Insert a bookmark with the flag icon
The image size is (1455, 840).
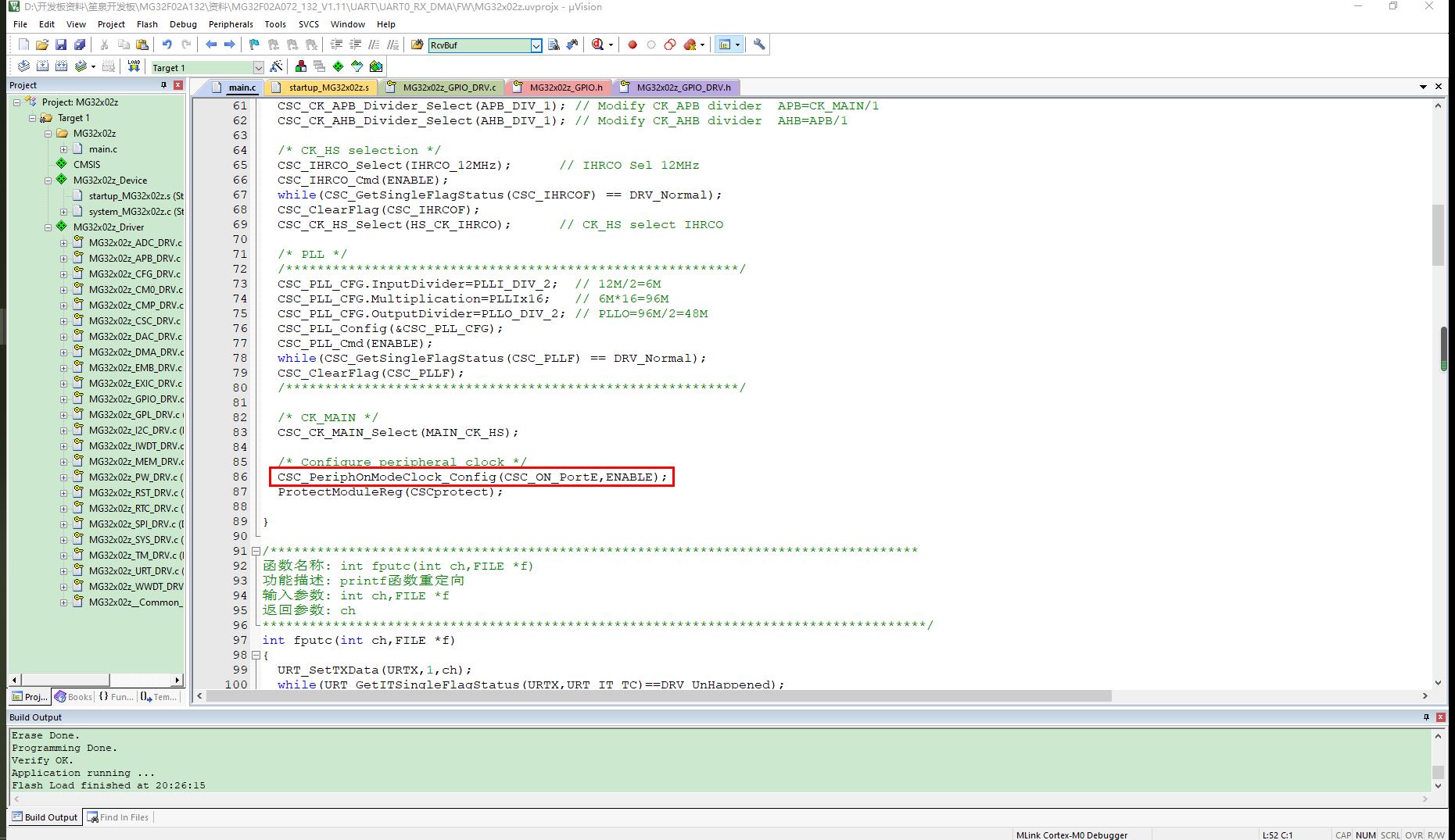(x=254, y=45)
